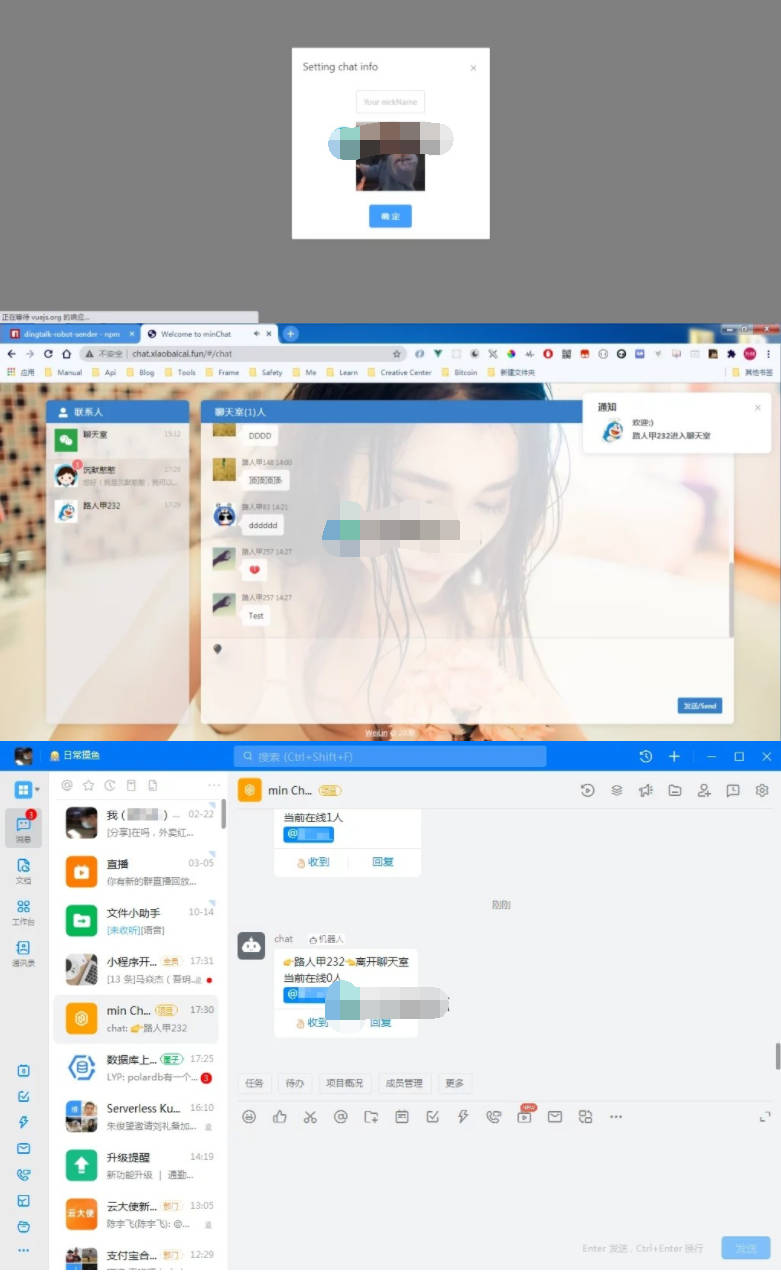
Task: Bookmark the page with the address bar star
Action: pos(397,353)
